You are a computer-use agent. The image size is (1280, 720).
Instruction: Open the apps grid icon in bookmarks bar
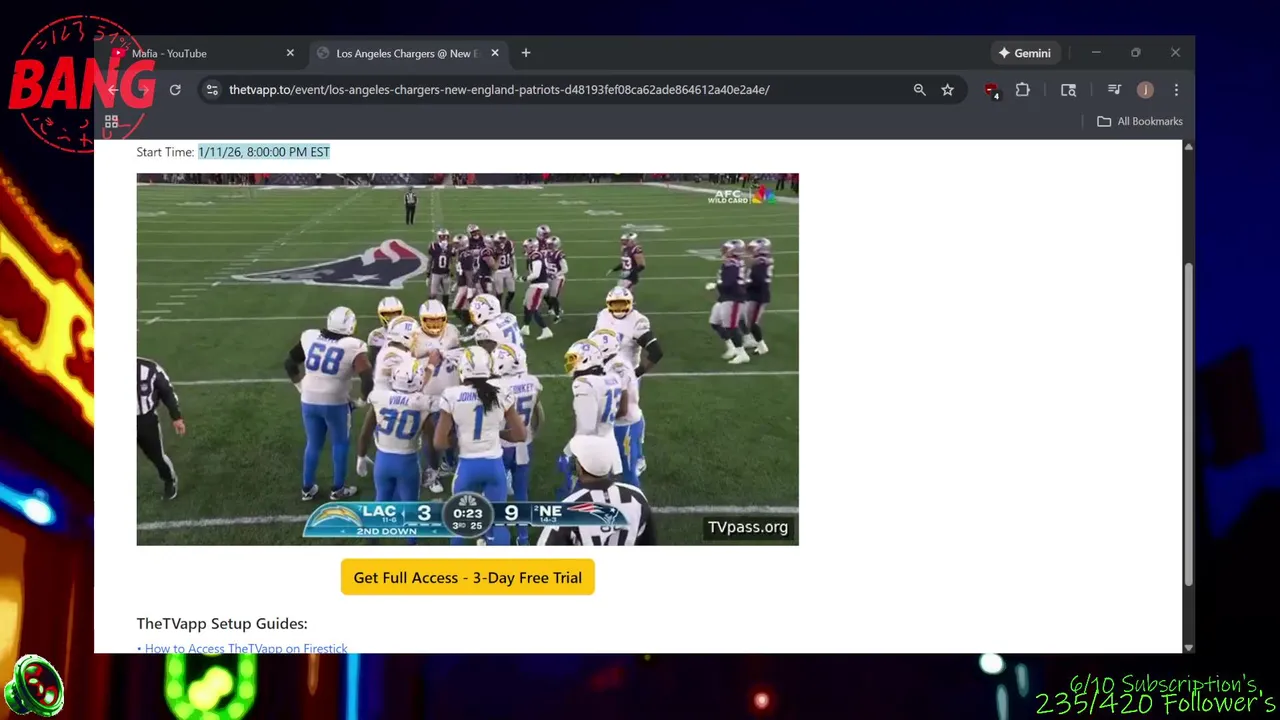coord(112,121)
